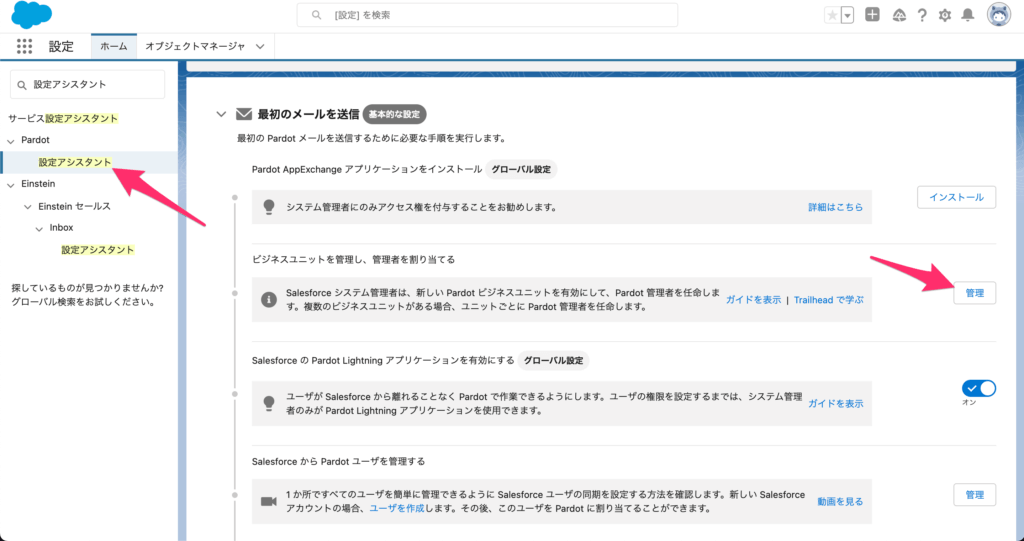Collapse the Pardot tree node
The image size is (1024, 541).
pos(11,140)
